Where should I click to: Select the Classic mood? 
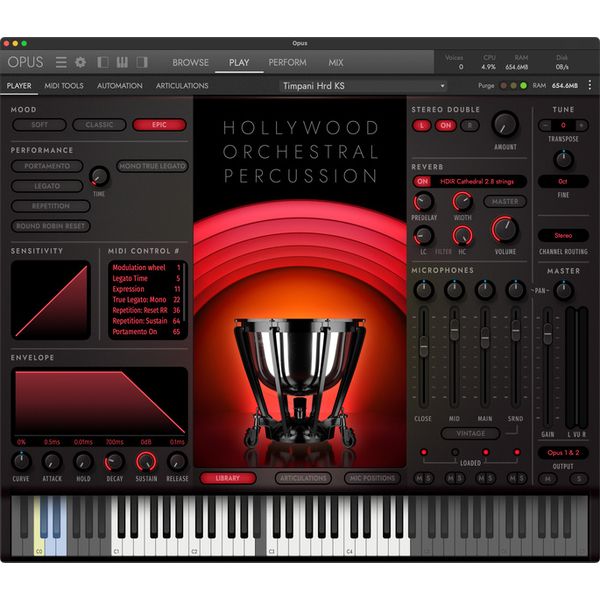coord(99,125)
